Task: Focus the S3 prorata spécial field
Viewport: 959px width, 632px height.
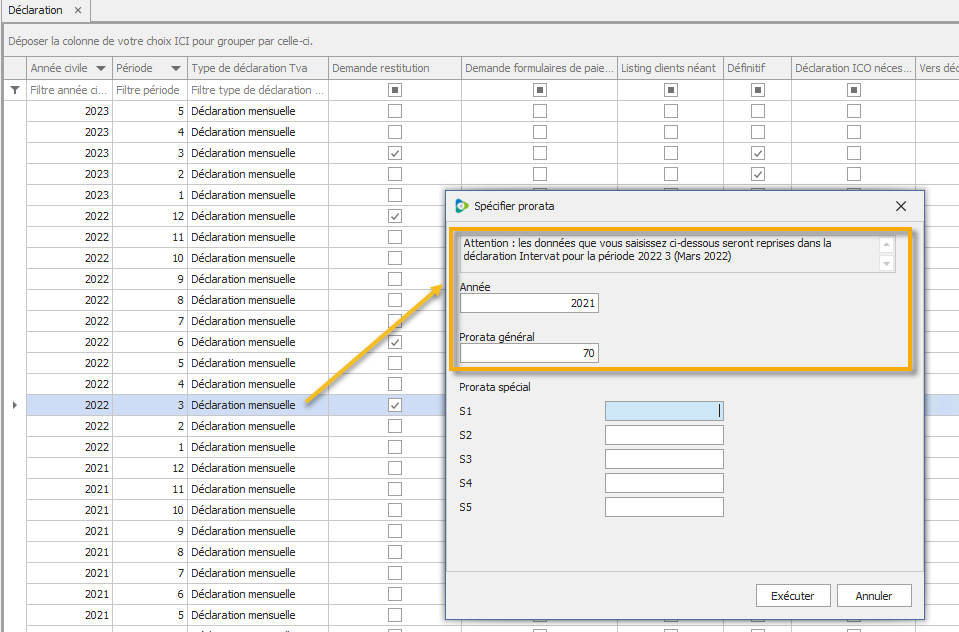Action: pos(664,459)
